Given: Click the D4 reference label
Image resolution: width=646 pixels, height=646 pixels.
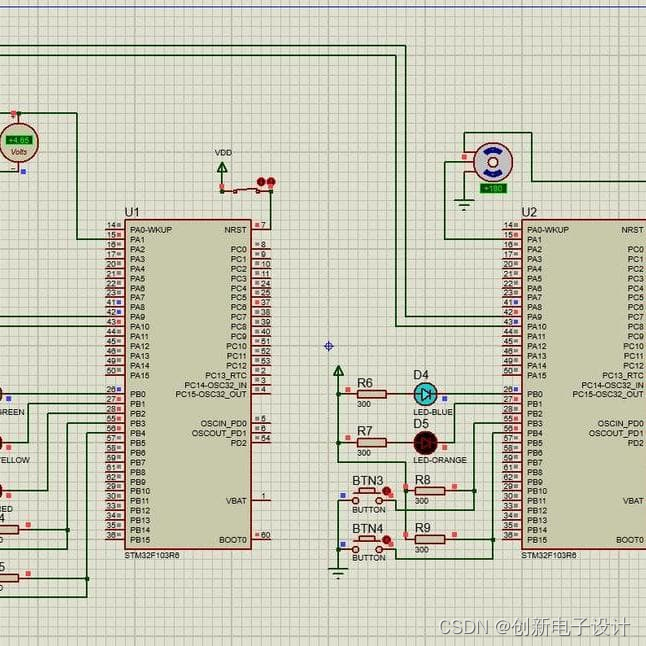Looking at the screenshot, I should coord(421,375).
